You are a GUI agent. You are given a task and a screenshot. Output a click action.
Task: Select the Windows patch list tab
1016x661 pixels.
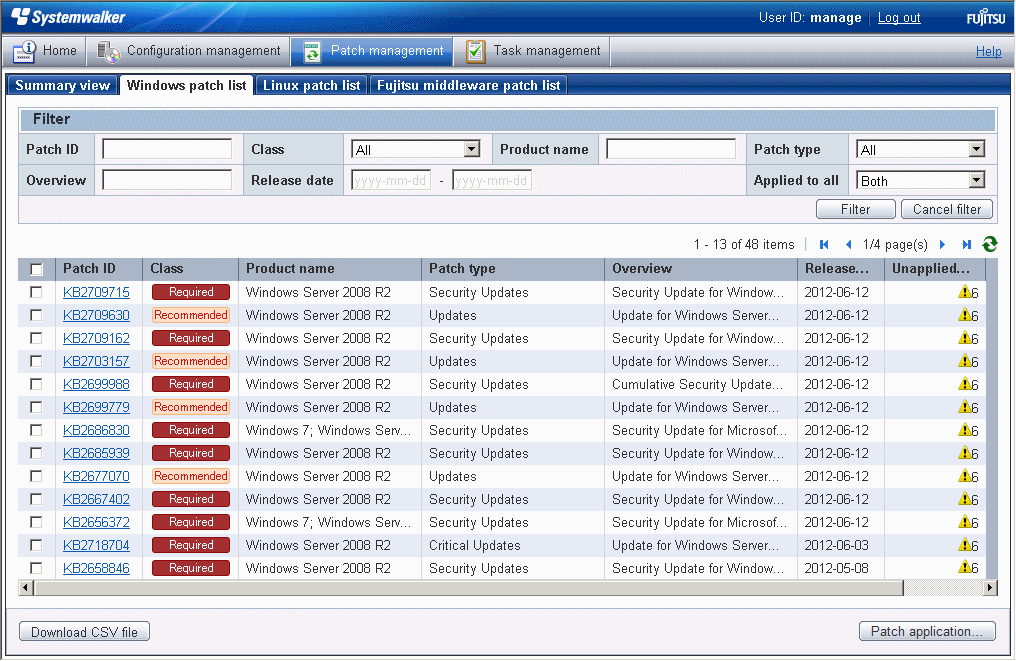click(187, 86)
